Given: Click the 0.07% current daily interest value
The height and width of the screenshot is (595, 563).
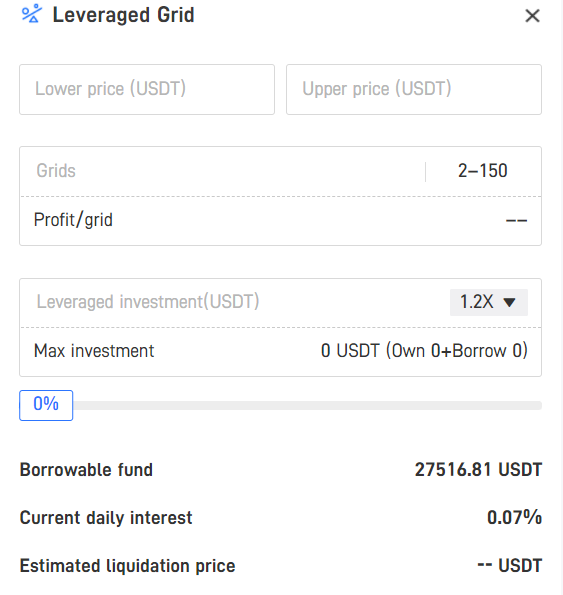Looking at the screenshot, I should tap(514, 518).
